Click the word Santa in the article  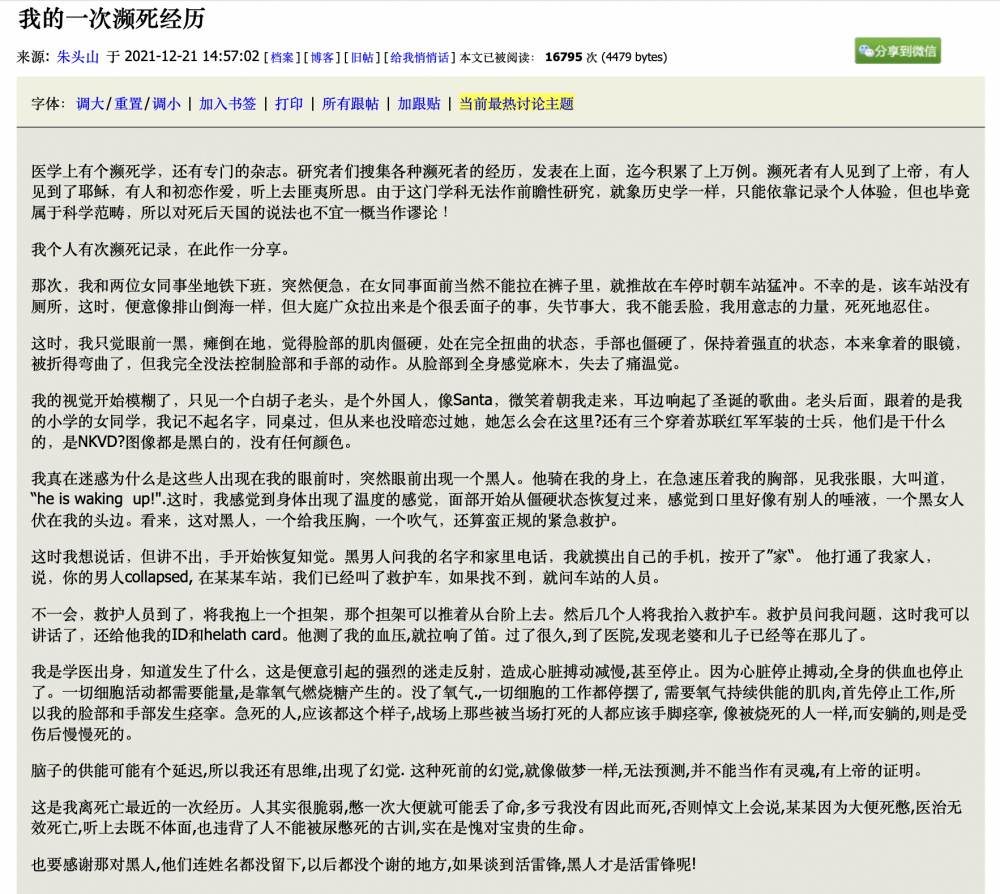(x=473, y=400)
